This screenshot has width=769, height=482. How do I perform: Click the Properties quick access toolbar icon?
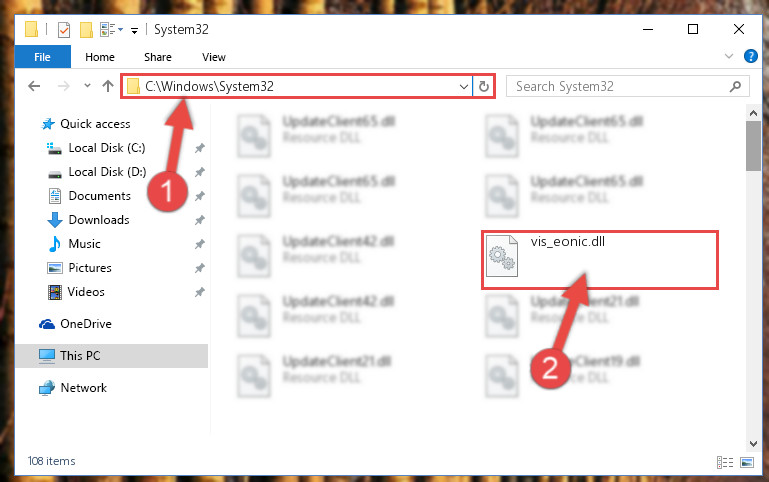click(64, 30)
